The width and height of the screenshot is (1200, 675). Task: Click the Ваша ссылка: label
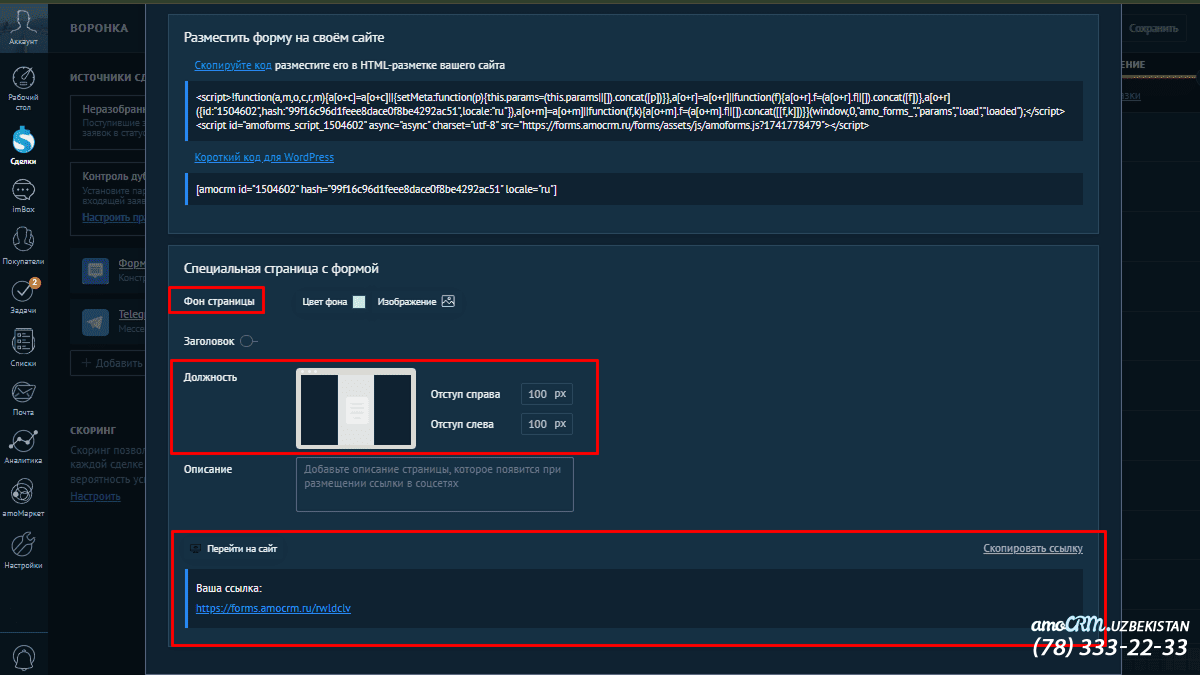coord(229,588)
